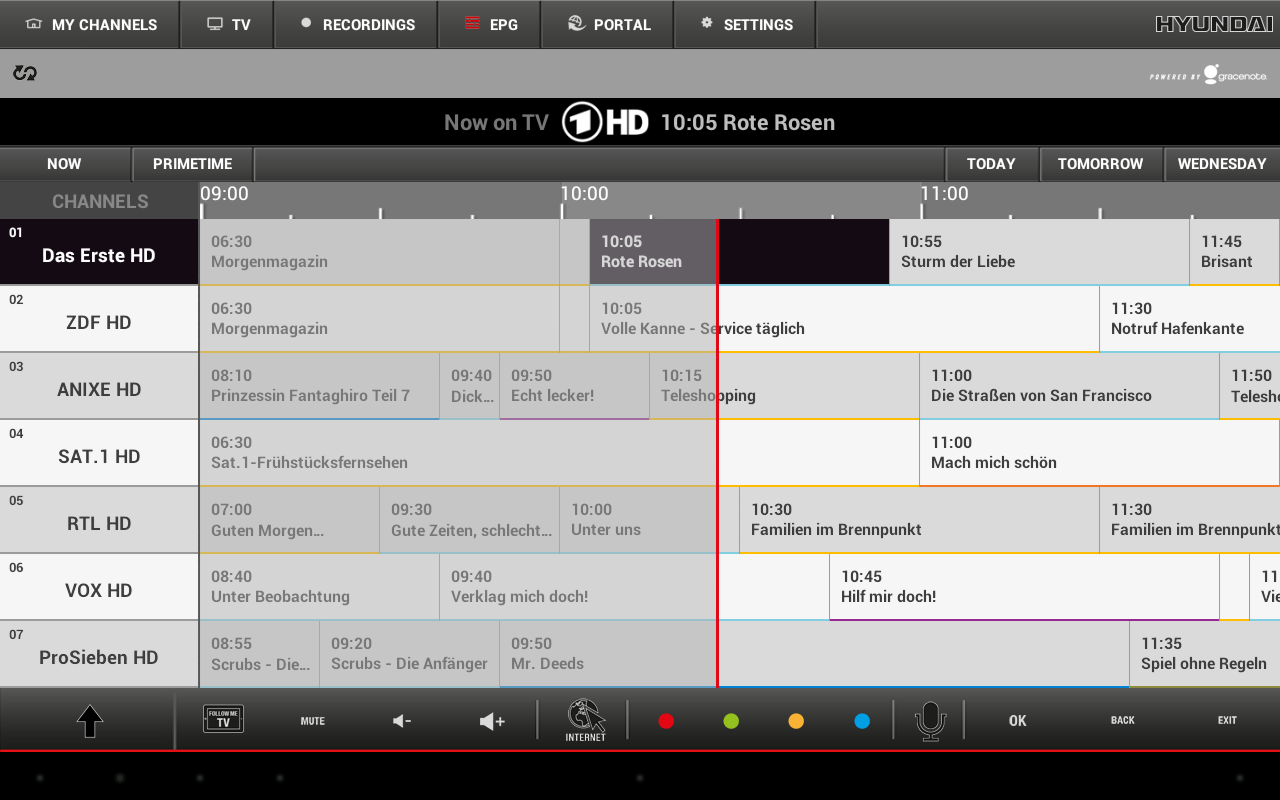Select channel SAT.1 HD
The height and width of the screenshot is (800, 1280).
99,453
